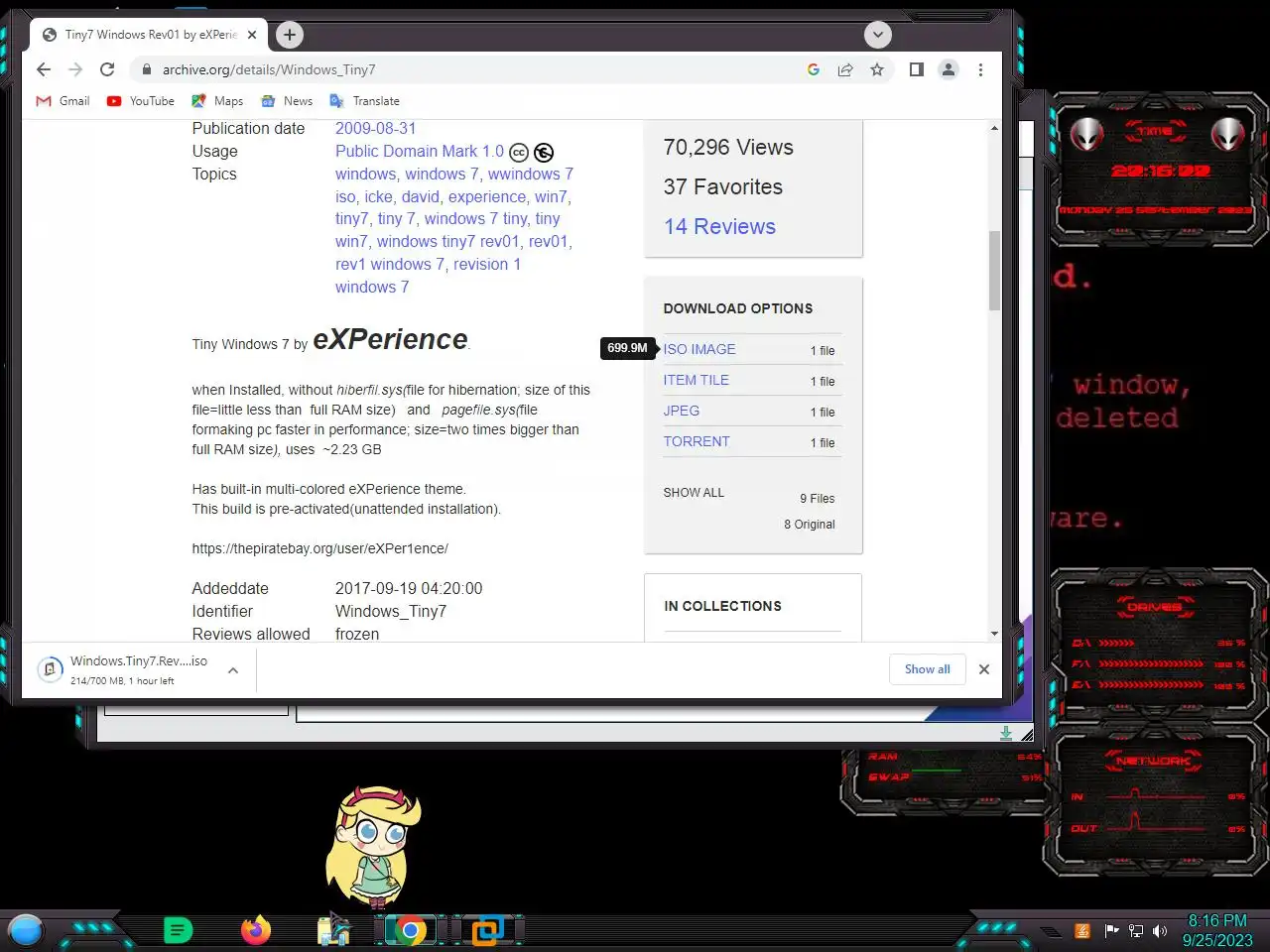Click the '70,296 Views' text

point(728,147)
